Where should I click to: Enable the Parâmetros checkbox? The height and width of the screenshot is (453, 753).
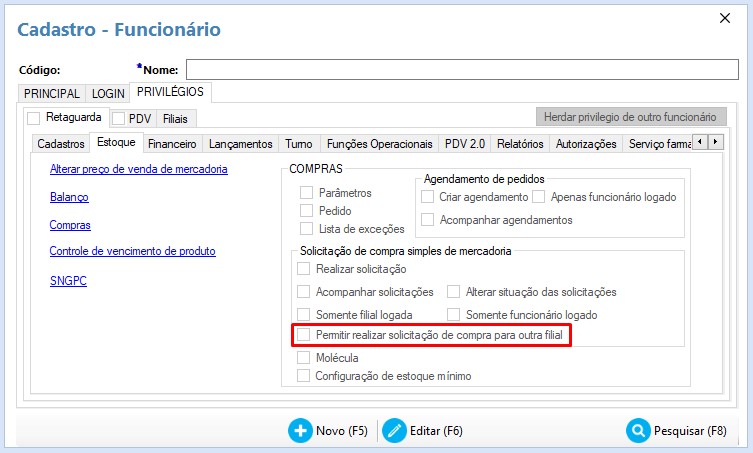pos(307,192)
